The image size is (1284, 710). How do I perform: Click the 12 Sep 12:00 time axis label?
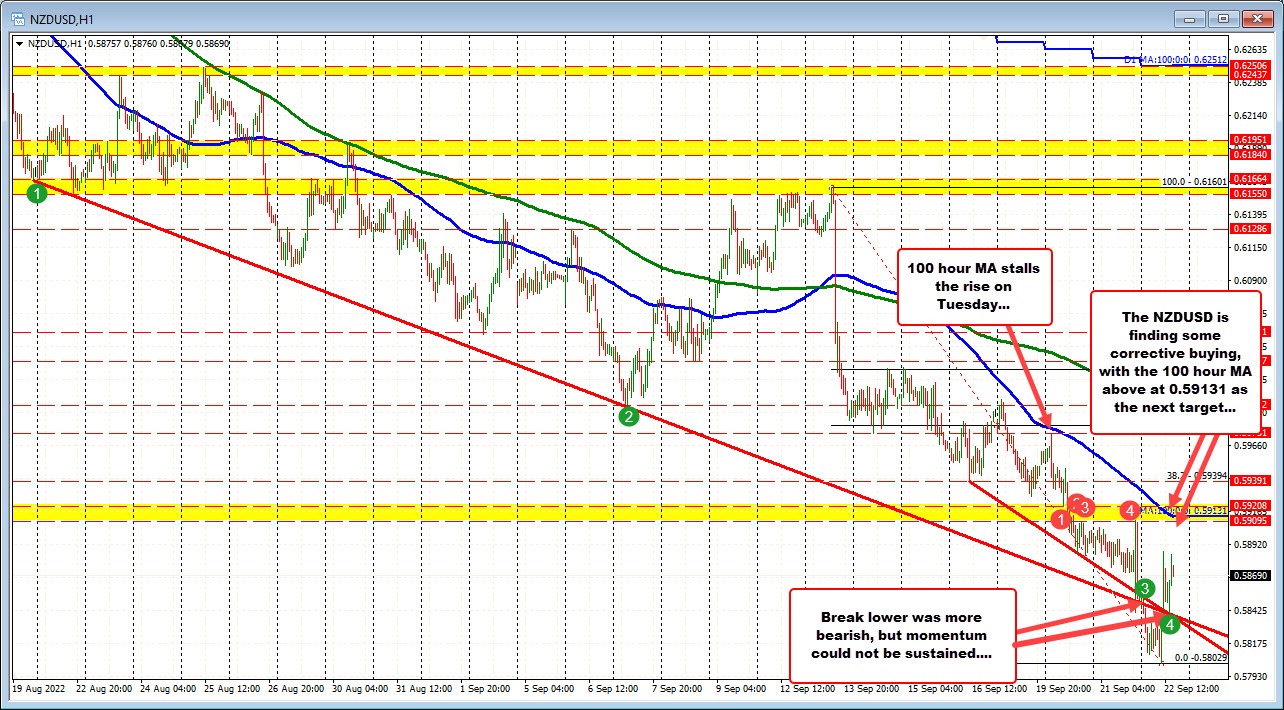(806, 690)
